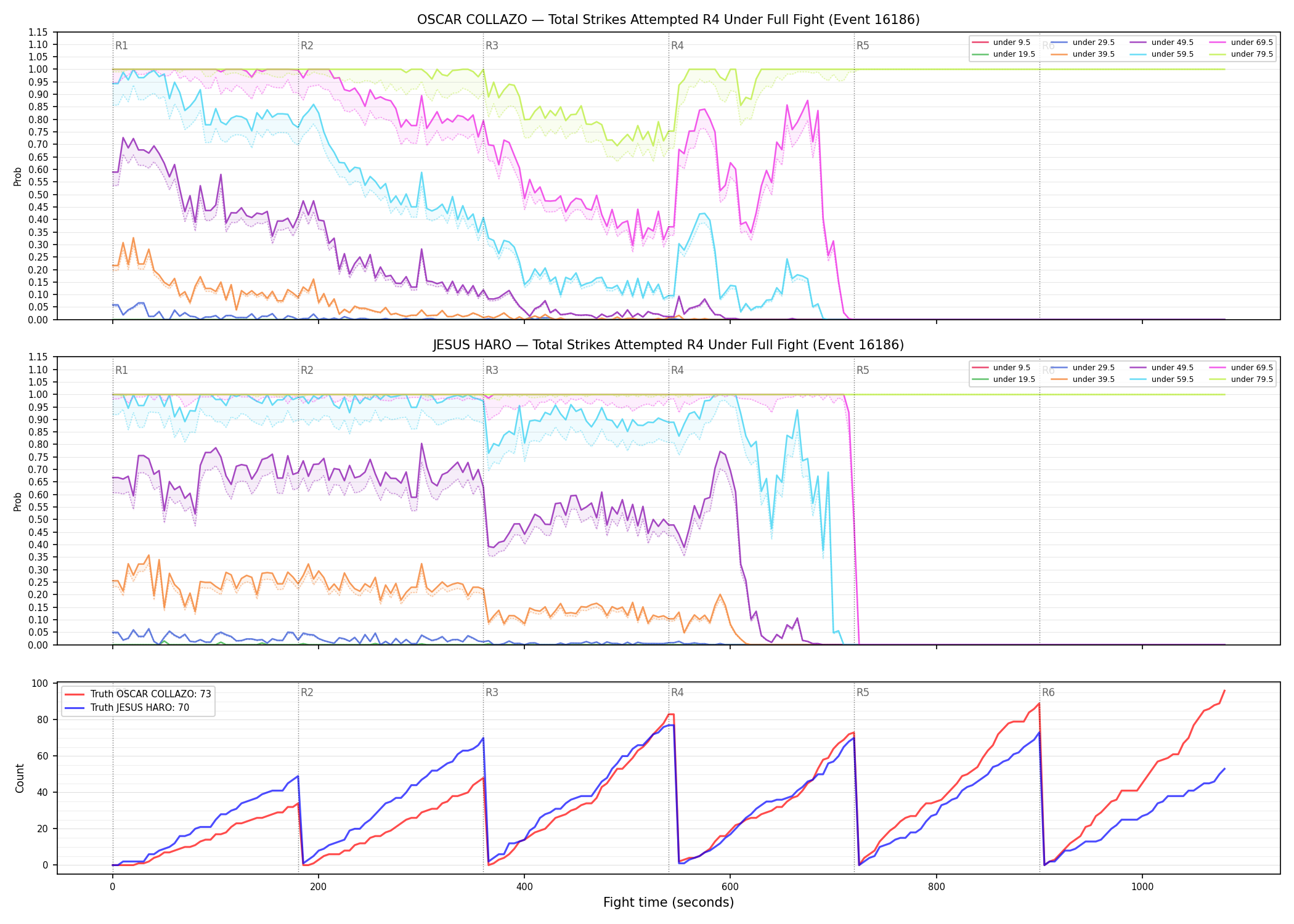Click the 200 tick on the time axis
Image resolution: width=1294 pixels, height=924 pixels.
click(x=318, y=887)
